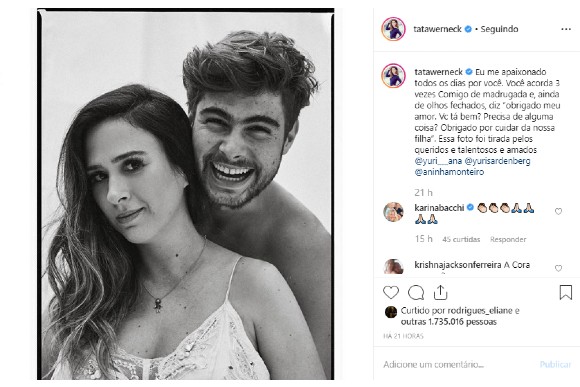Like krishnajacksonferreira's comment with the heart
The height and width of the screenshot is (387, 580).
point(558,268)
